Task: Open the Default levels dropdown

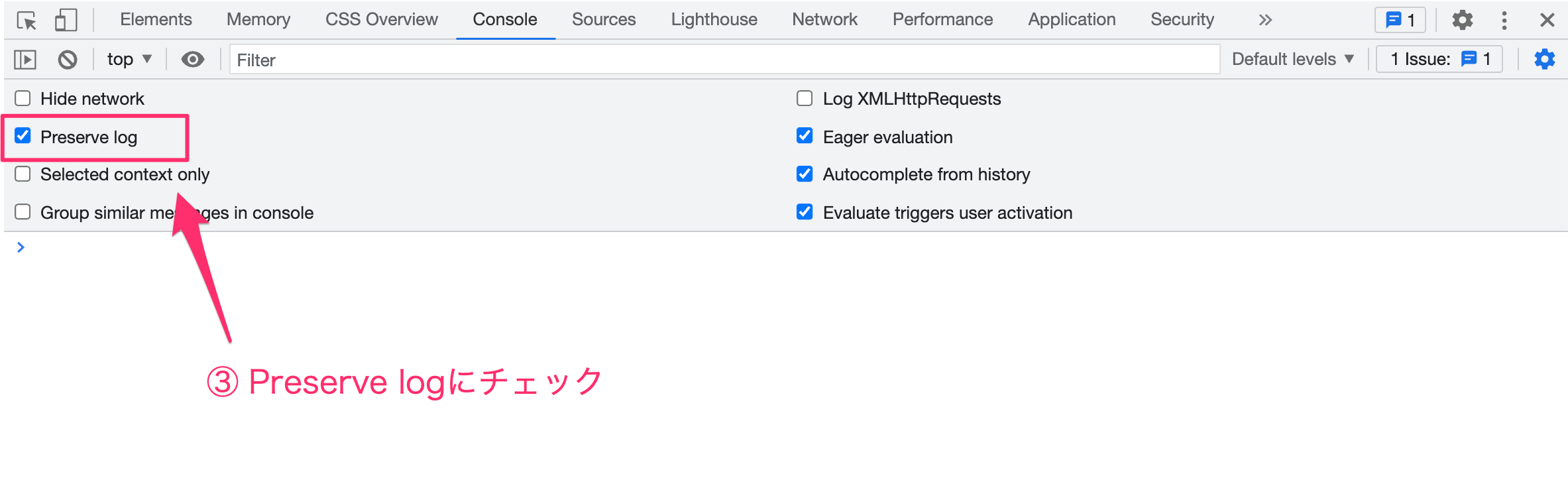Action: pos(1292,59)
